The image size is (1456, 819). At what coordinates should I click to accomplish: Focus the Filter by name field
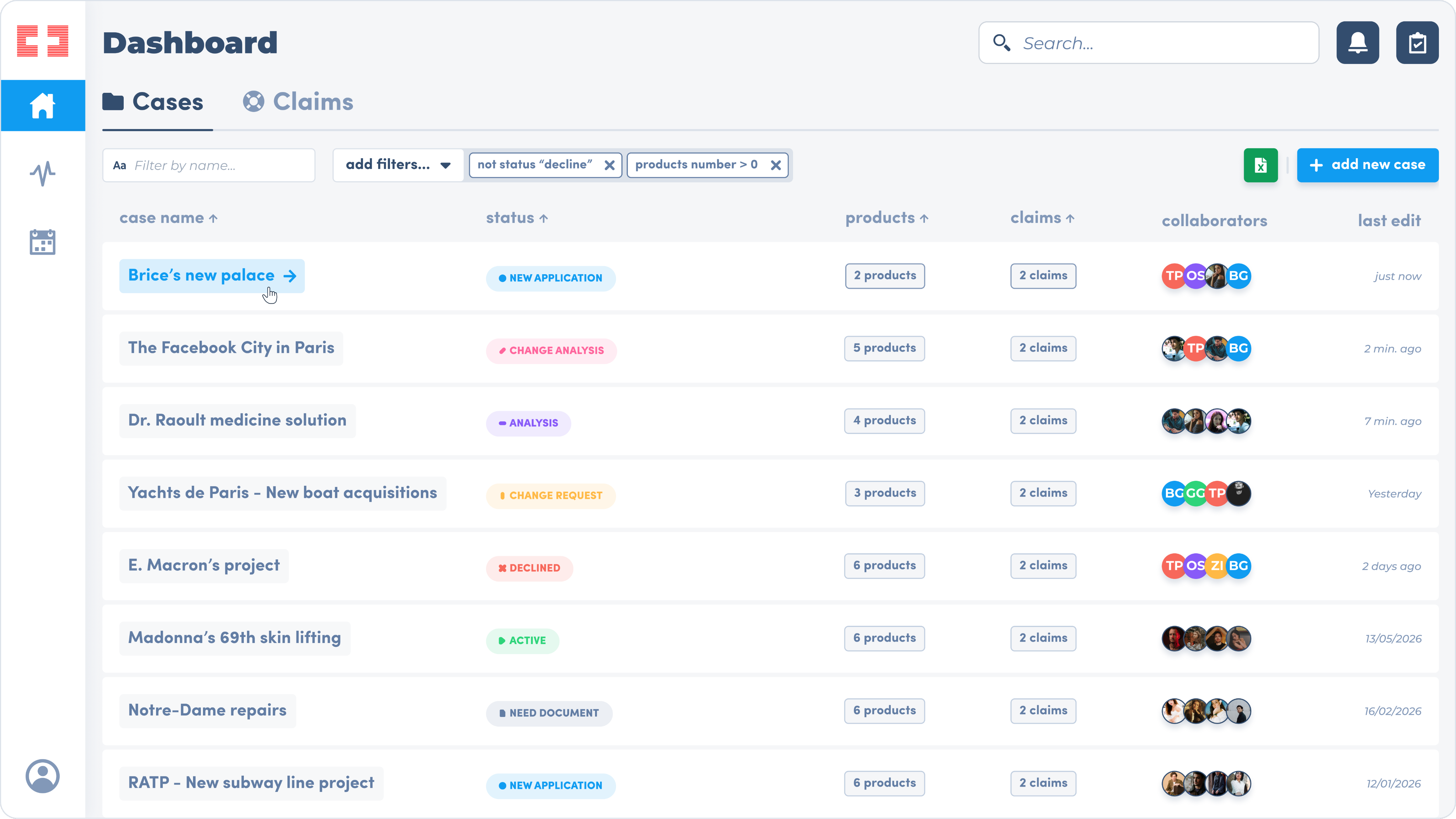[x=209, y=165]
